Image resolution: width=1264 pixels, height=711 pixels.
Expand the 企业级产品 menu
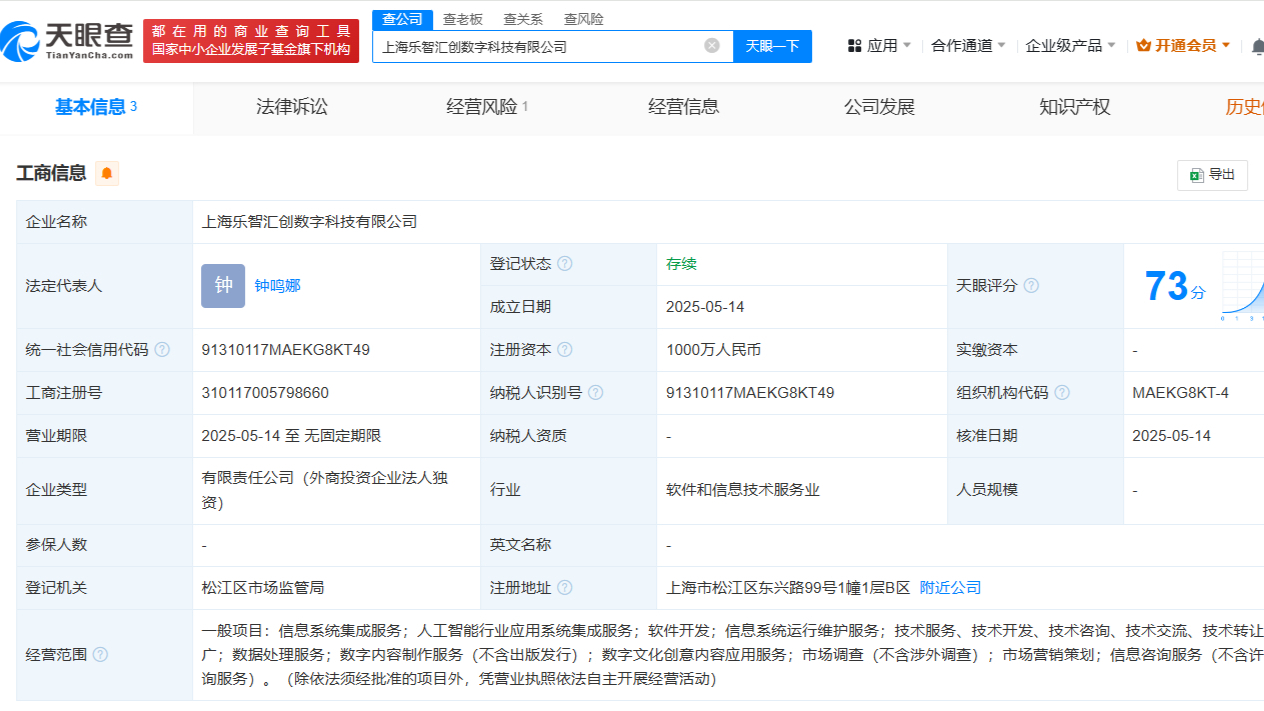(1070, 45)
